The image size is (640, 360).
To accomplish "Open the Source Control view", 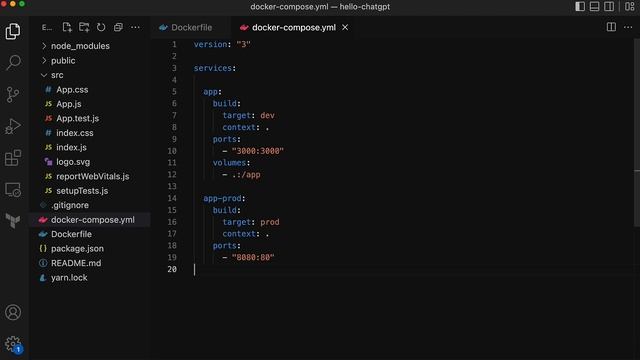I will click(x=13, y=94).
